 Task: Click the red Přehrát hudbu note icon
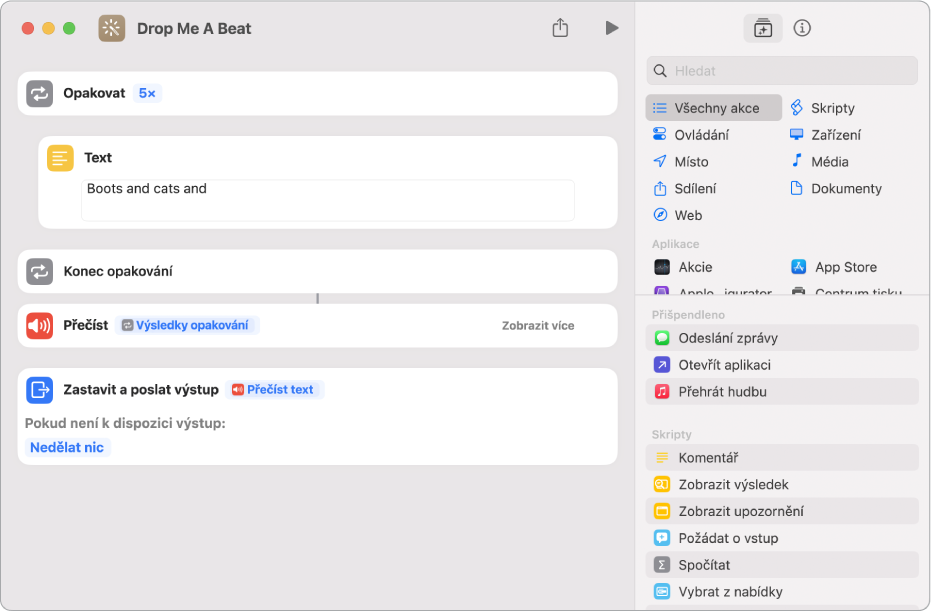(662, 392)
